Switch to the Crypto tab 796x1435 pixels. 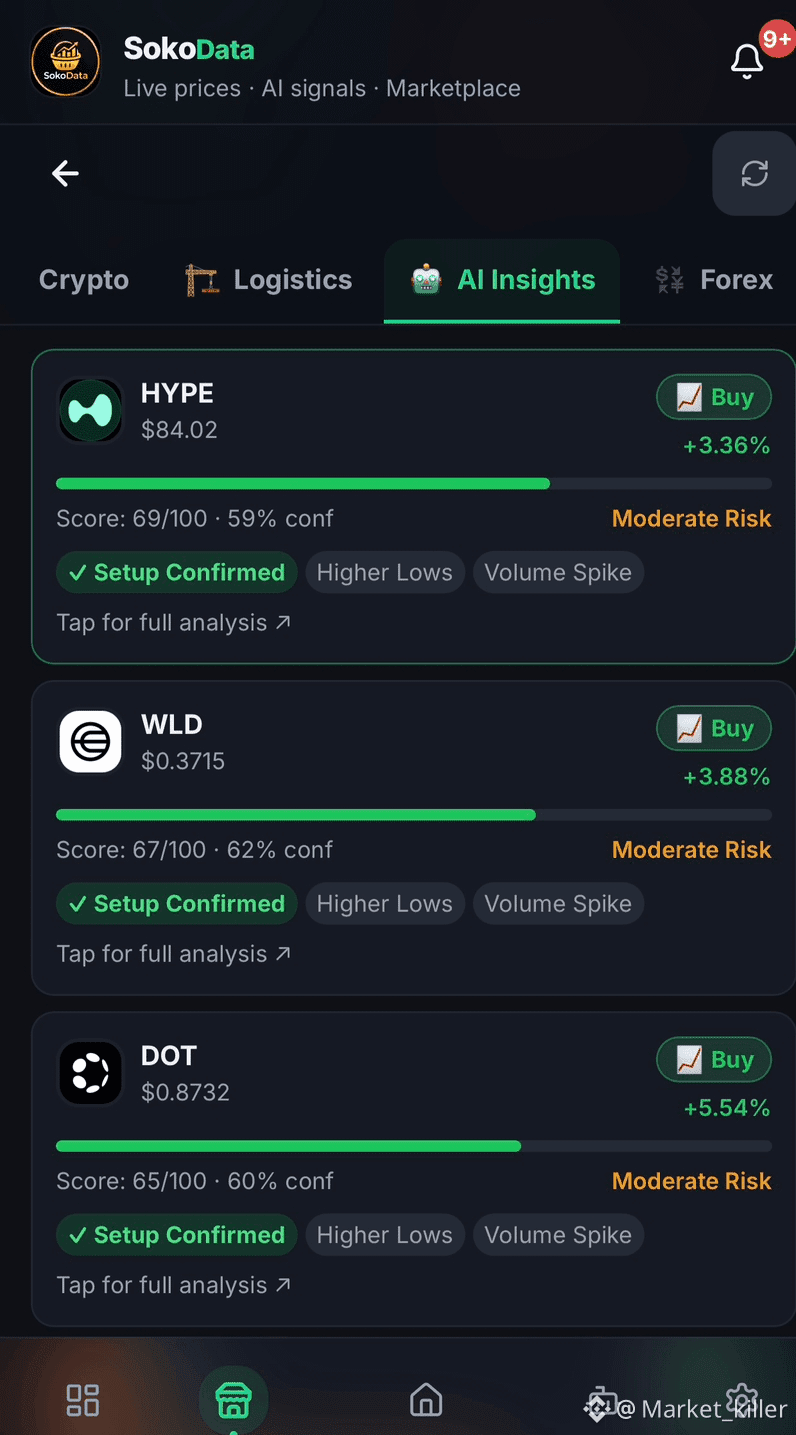[x=84, y=280]
